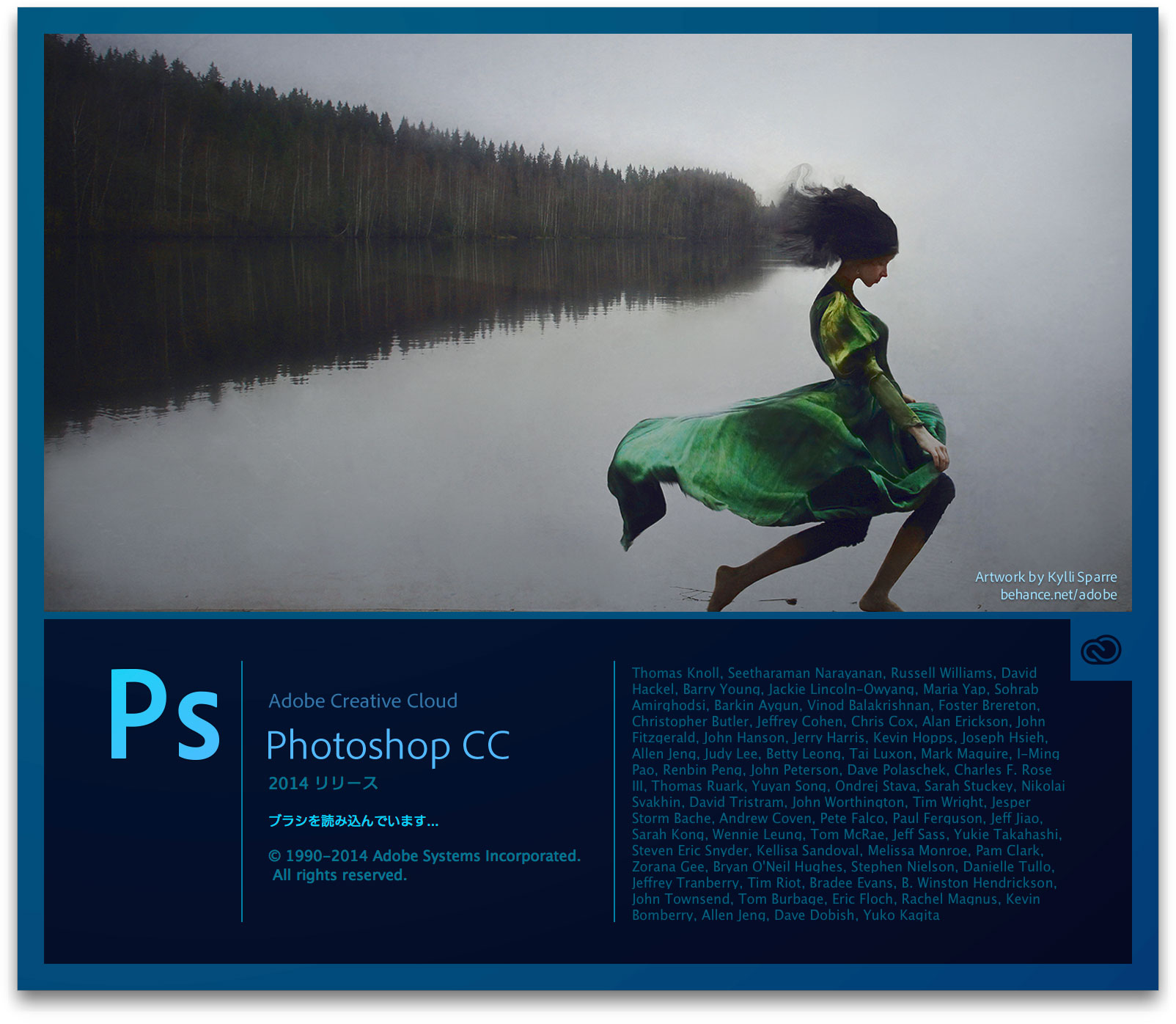This screenshot has height=1024, width=1176.
Task: Click the credits line starting 'Pao, Renbin Peng'
Action: click(x=842, y=770)
